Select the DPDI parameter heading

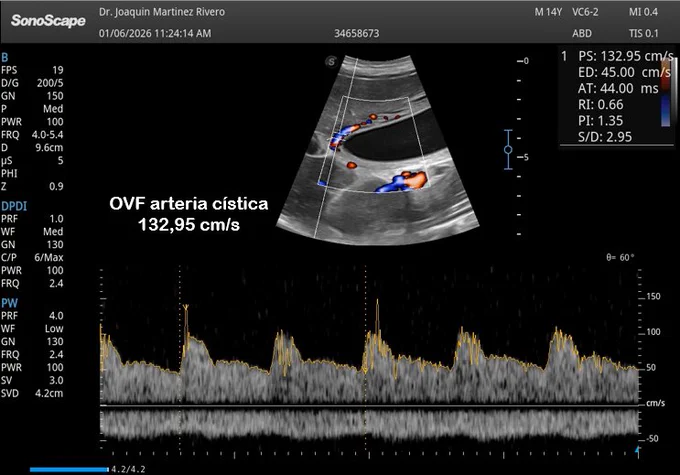pos(14,206)
